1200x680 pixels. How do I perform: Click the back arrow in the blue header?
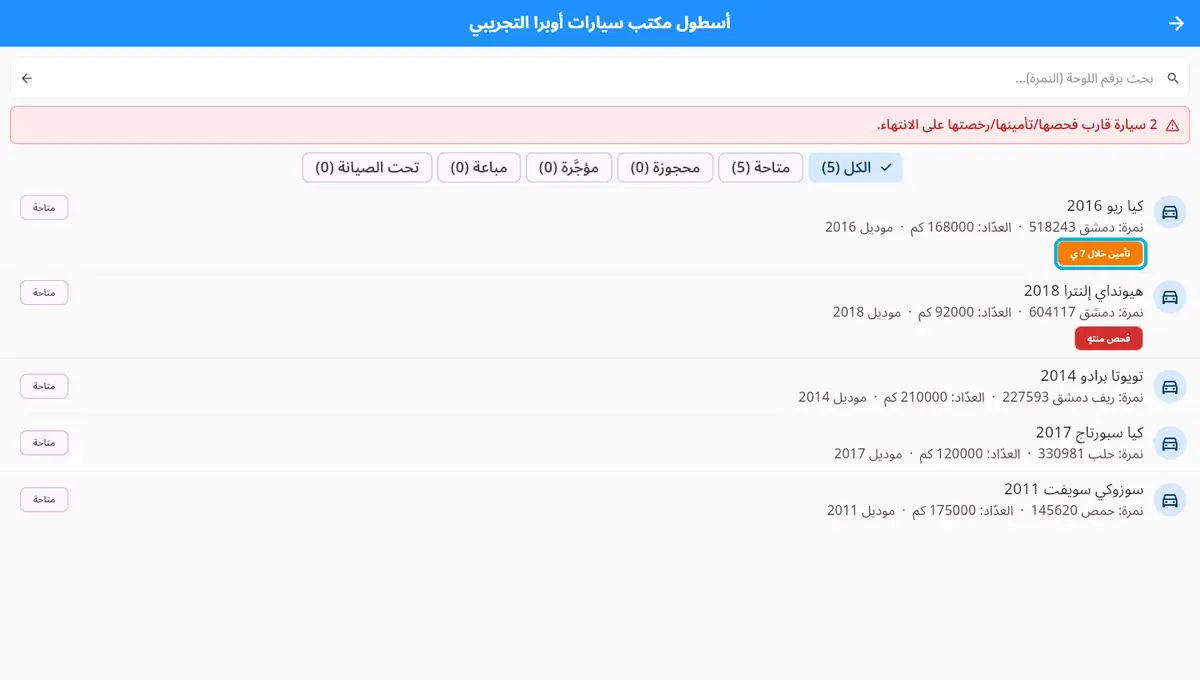[1176, 23]
